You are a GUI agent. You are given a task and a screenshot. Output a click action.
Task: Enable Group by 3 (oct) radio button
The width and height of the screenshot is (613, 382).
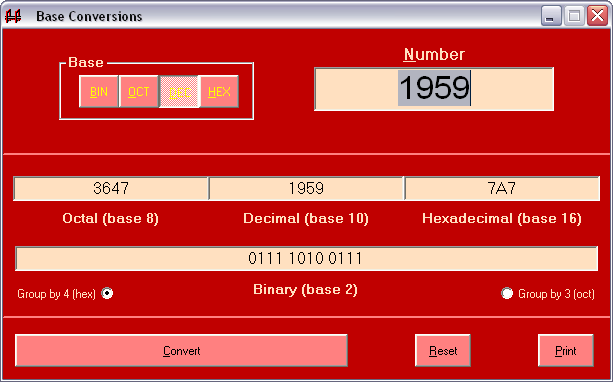[x=507, y=293]
